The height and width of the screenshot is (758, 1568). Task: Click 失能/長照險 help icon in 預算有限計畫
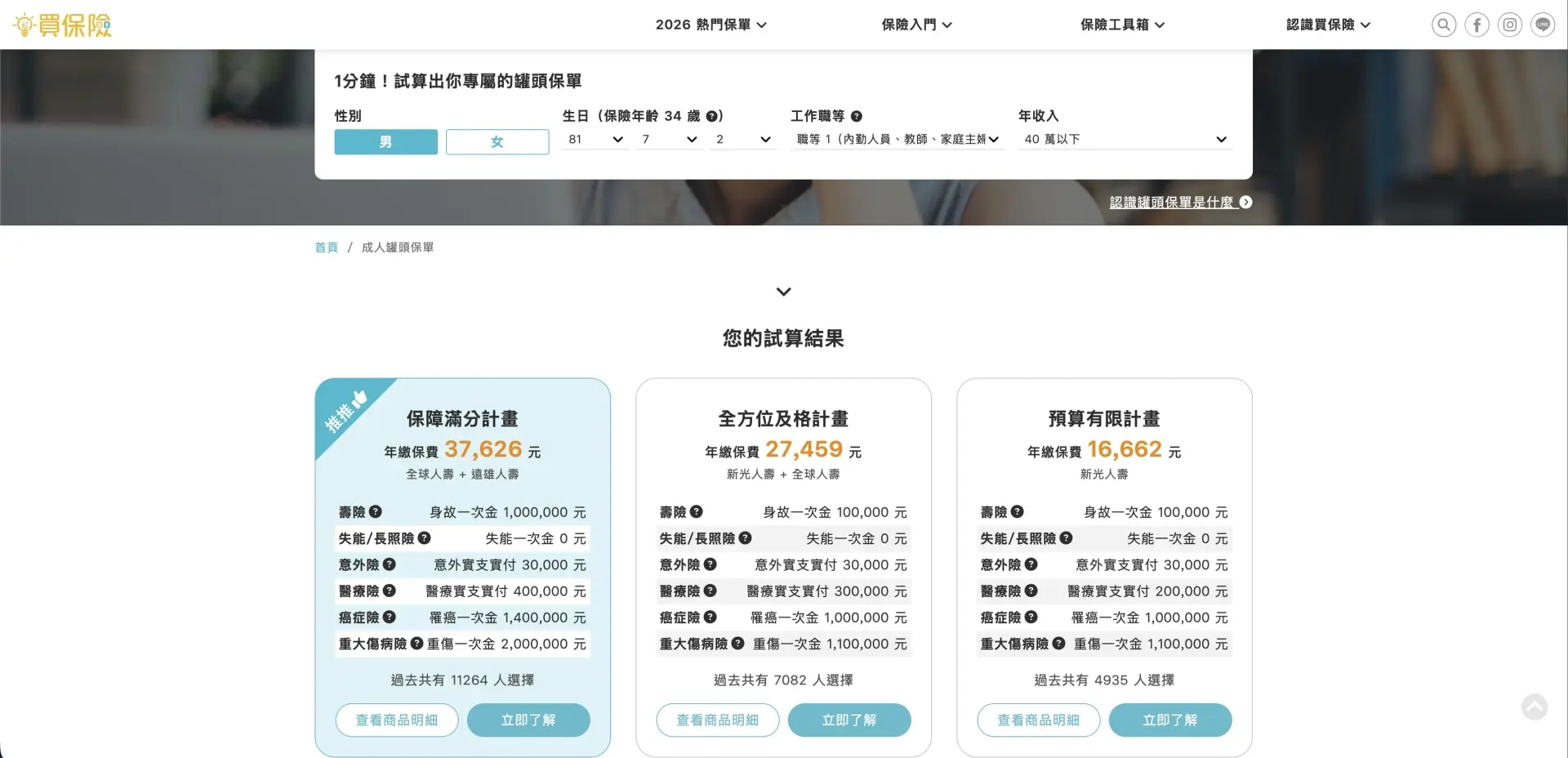[x=1067, y=537]
